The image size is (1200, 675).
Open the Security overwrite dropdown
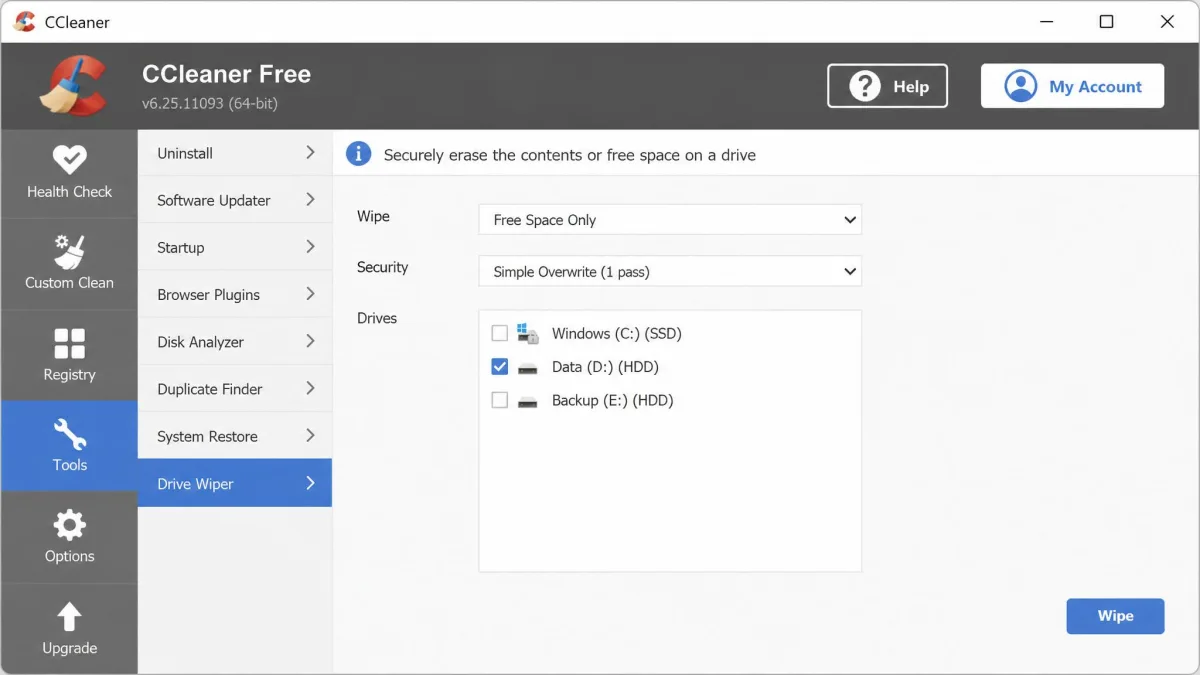pos(670,271)
